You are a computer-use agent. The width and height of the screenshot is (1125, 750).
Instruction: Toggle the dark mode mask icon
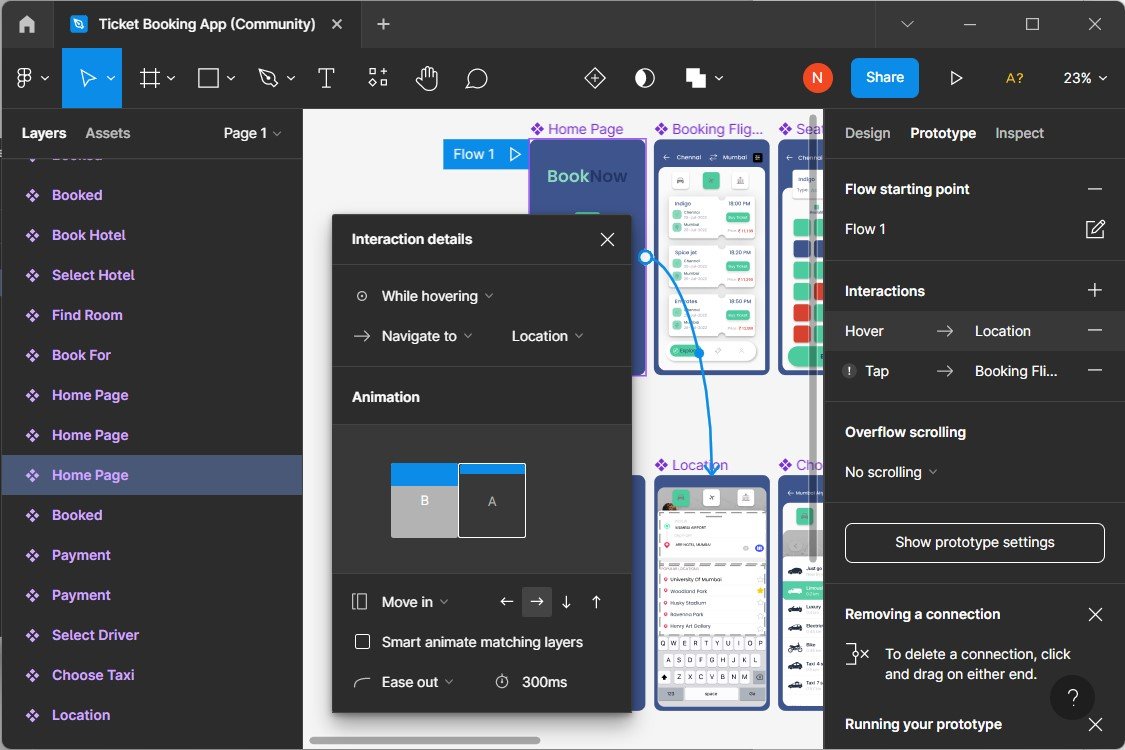click(x=645, y=78)
